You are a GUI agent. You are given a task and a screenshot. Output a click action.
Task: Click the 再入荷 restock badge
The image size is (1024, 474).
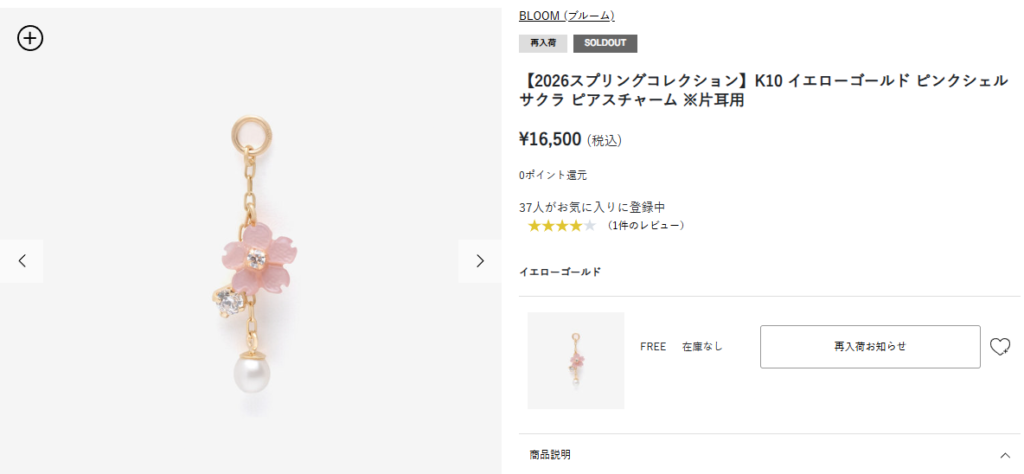tap(543, 43)
